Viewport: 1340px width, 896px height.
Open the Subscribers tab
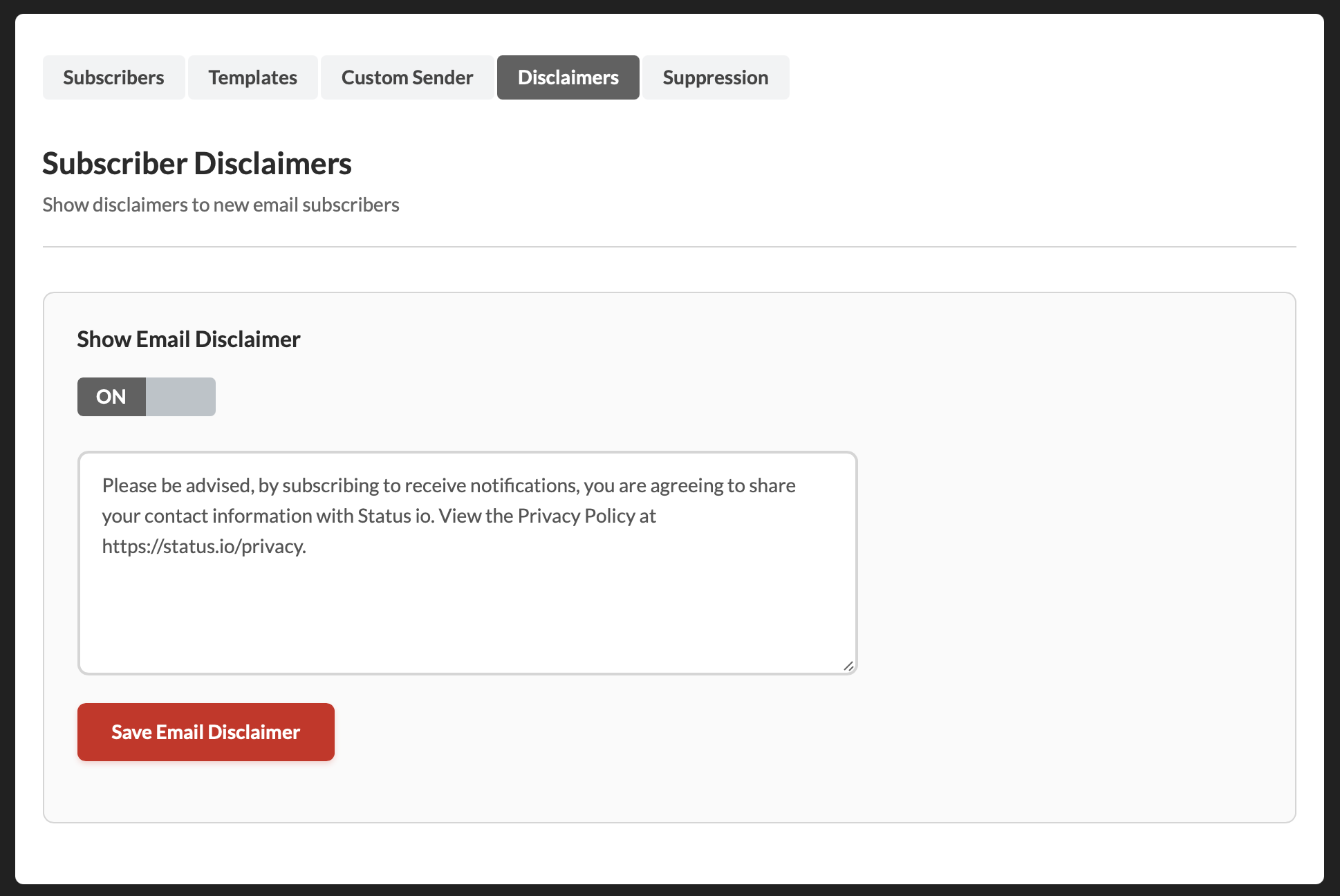(113, 77)
